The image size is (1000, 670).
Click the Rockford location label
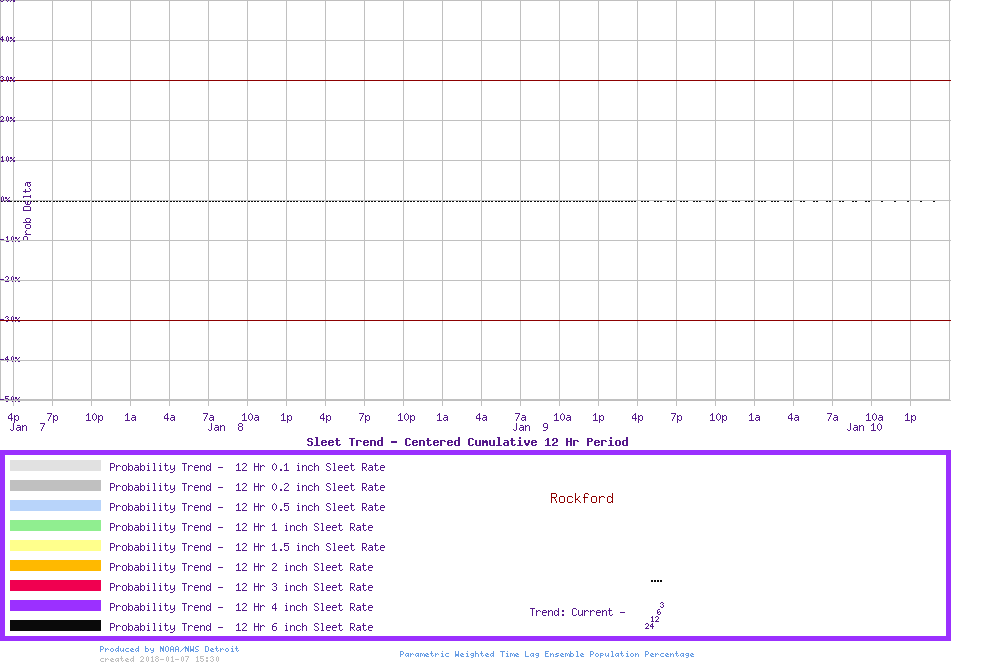tap(582, 498)
